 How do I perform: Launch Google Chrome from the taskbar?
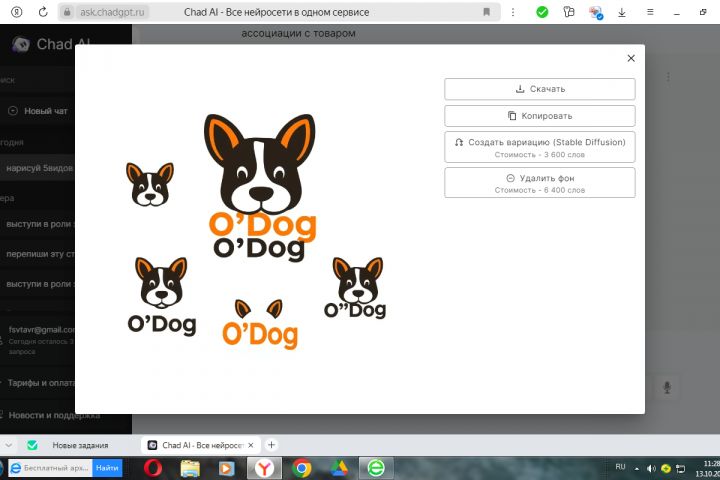point(302,468)
